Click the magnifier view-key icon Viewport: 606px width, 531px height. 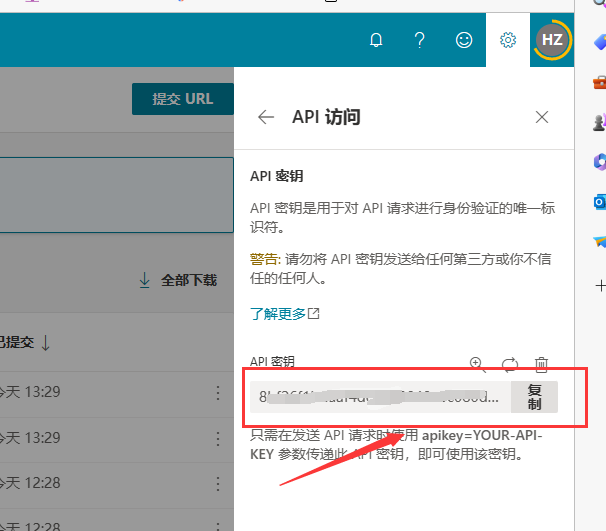point(477,364)
